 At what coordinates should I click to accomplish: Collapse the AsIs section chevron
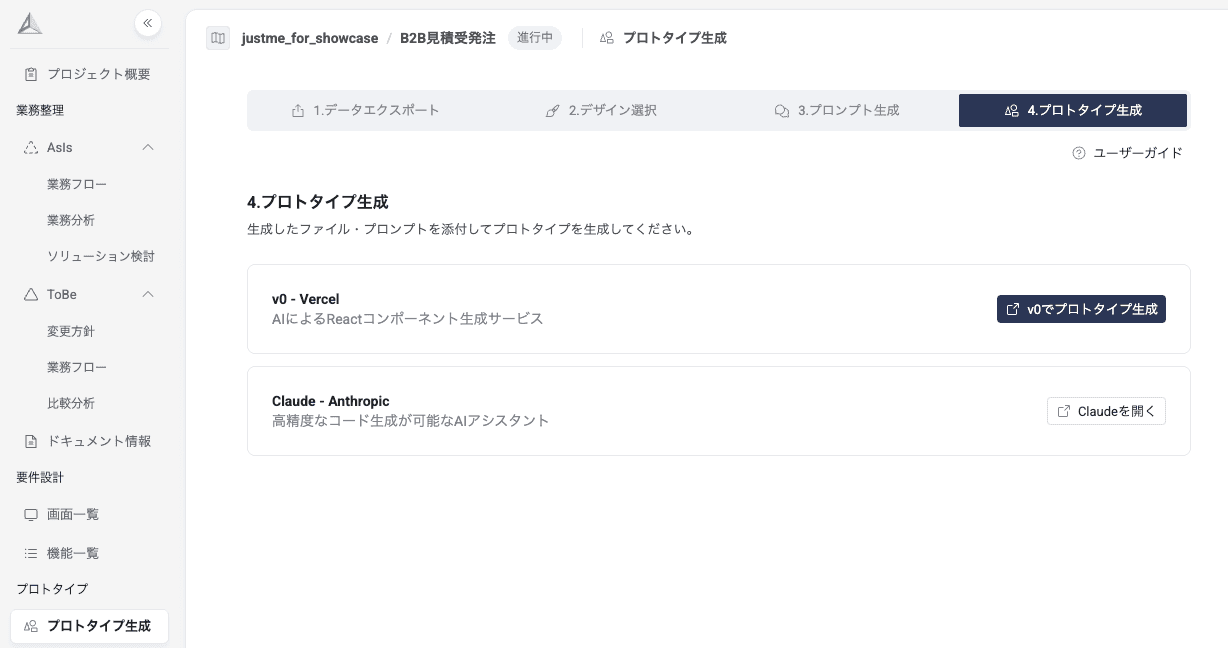click(148, 147)
